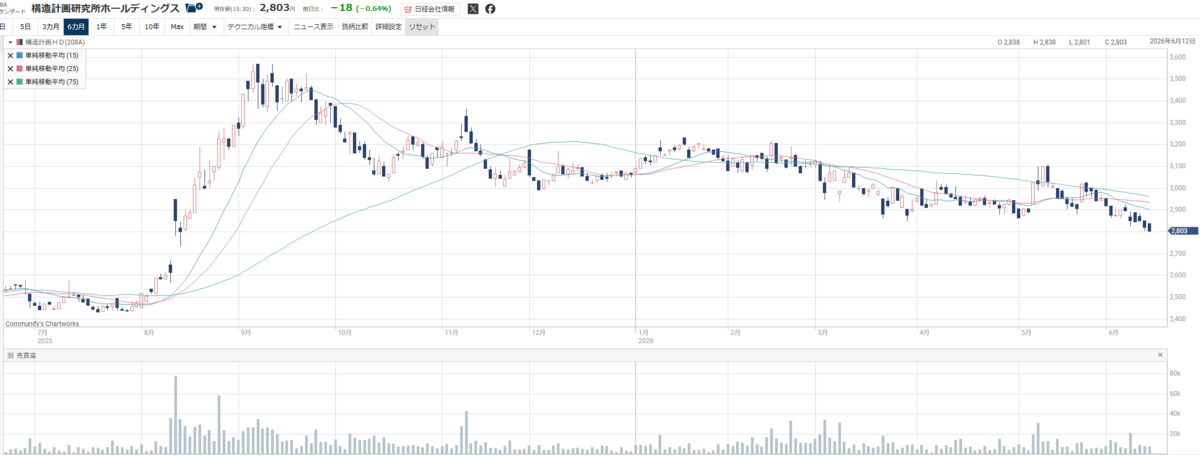Viewport: 1200px width, 457px height.
Task: Click 単純移動平均 (75) legend label
Action: (52, 81)
